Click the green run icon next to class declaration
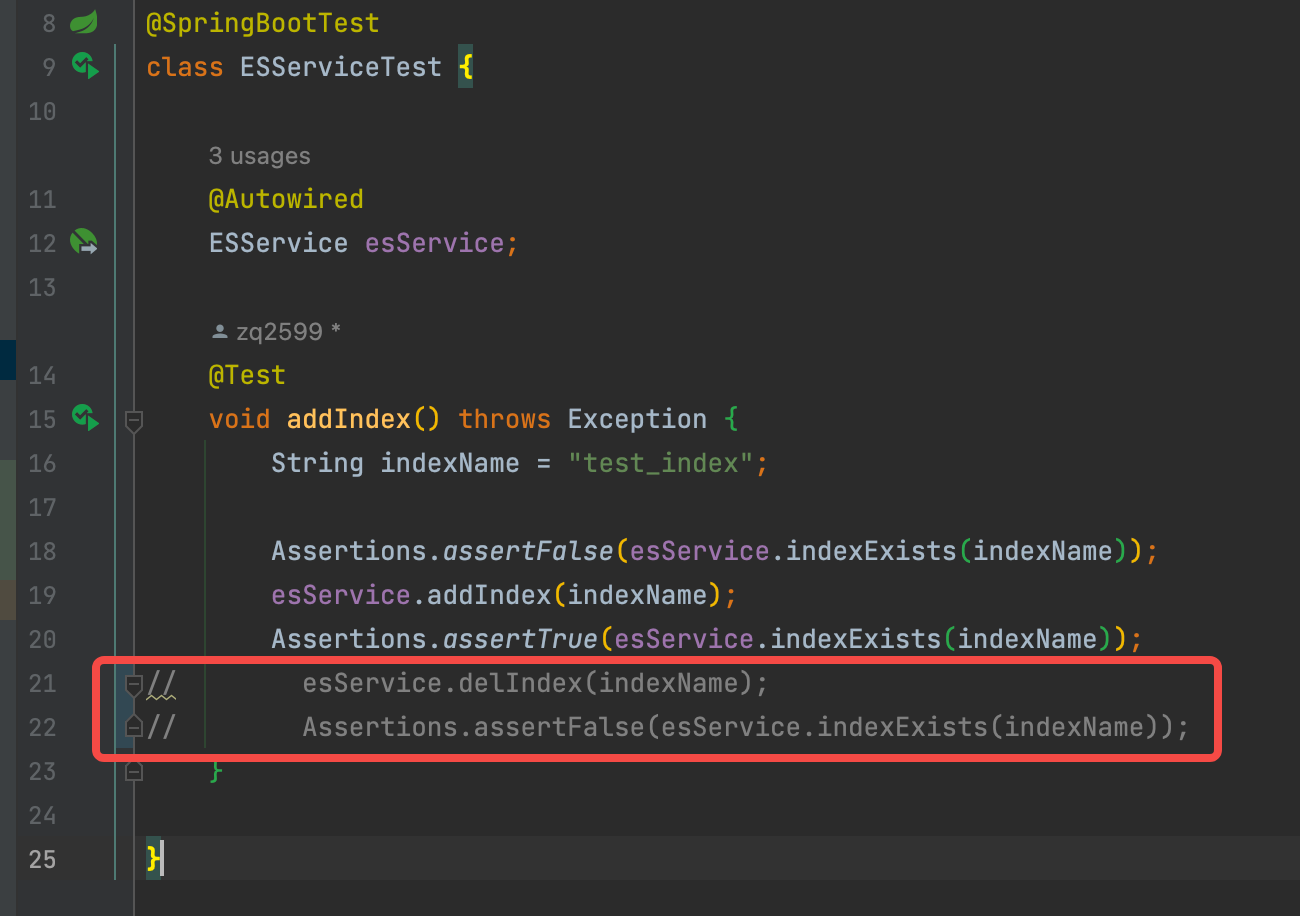Viewport: 1300px width, 916px height. pyautogui.click(x=85, y=66)
